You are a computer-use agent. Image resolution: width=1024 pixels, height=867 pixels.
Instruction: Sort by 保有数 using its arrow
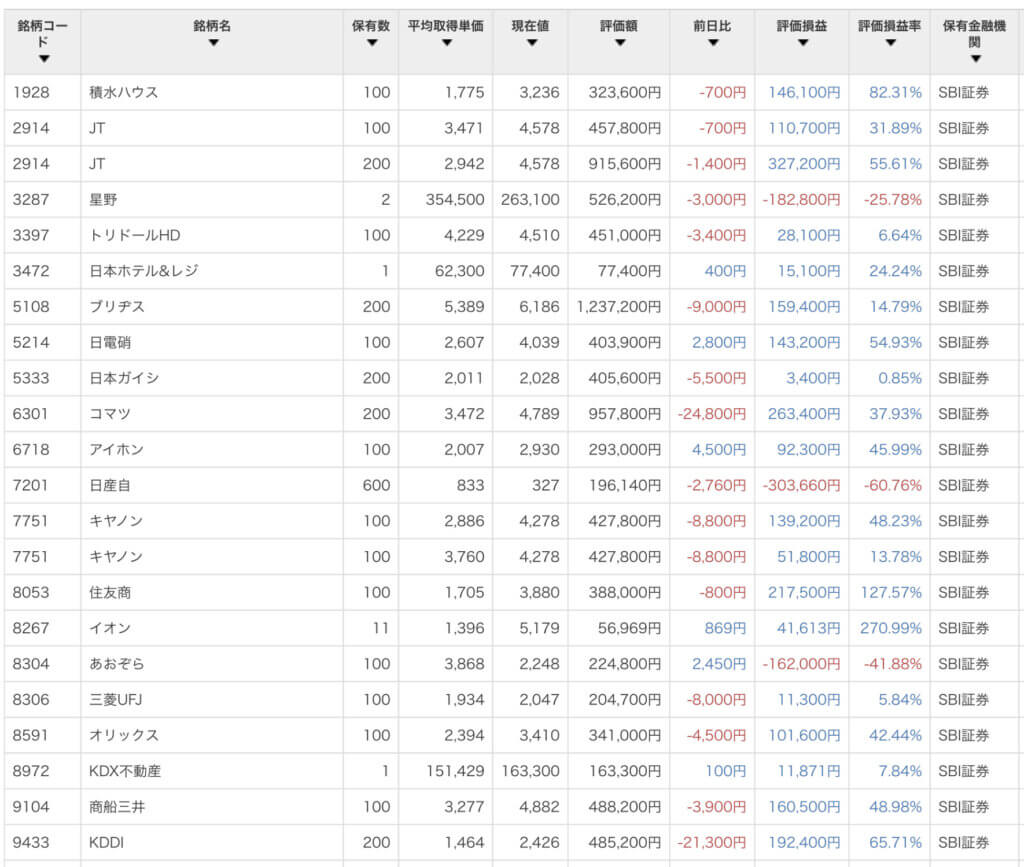pos(371,43)
